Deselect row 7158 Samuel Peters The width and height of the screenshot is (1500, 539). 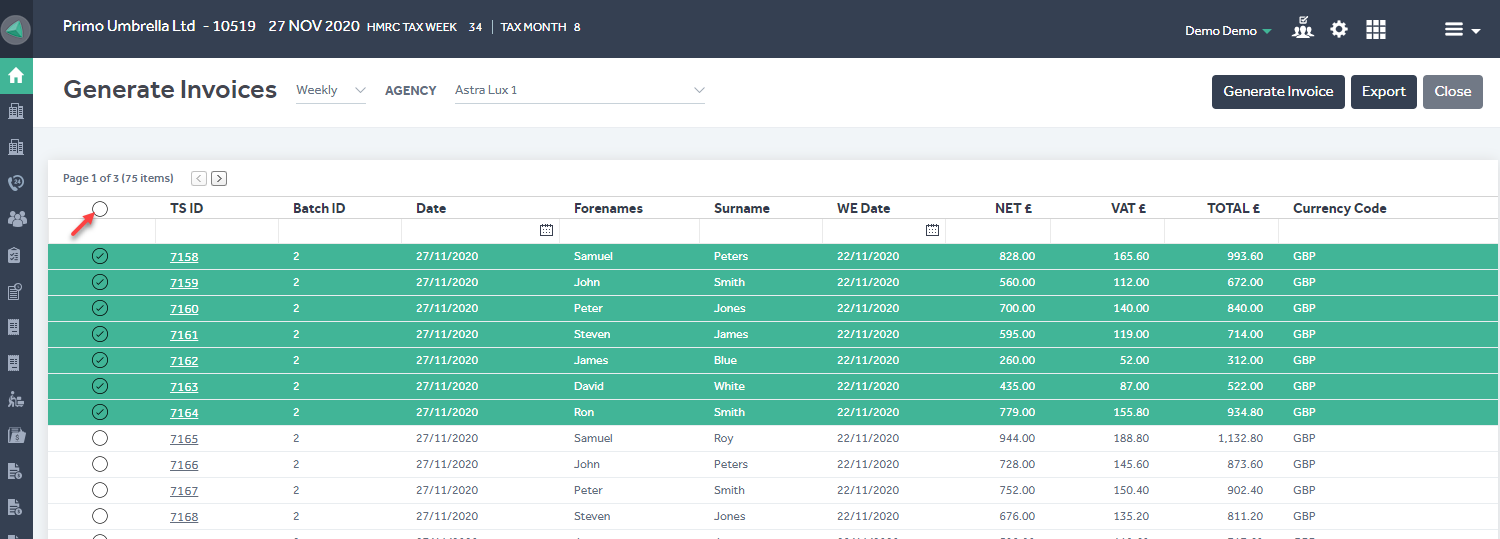(100, 256)
